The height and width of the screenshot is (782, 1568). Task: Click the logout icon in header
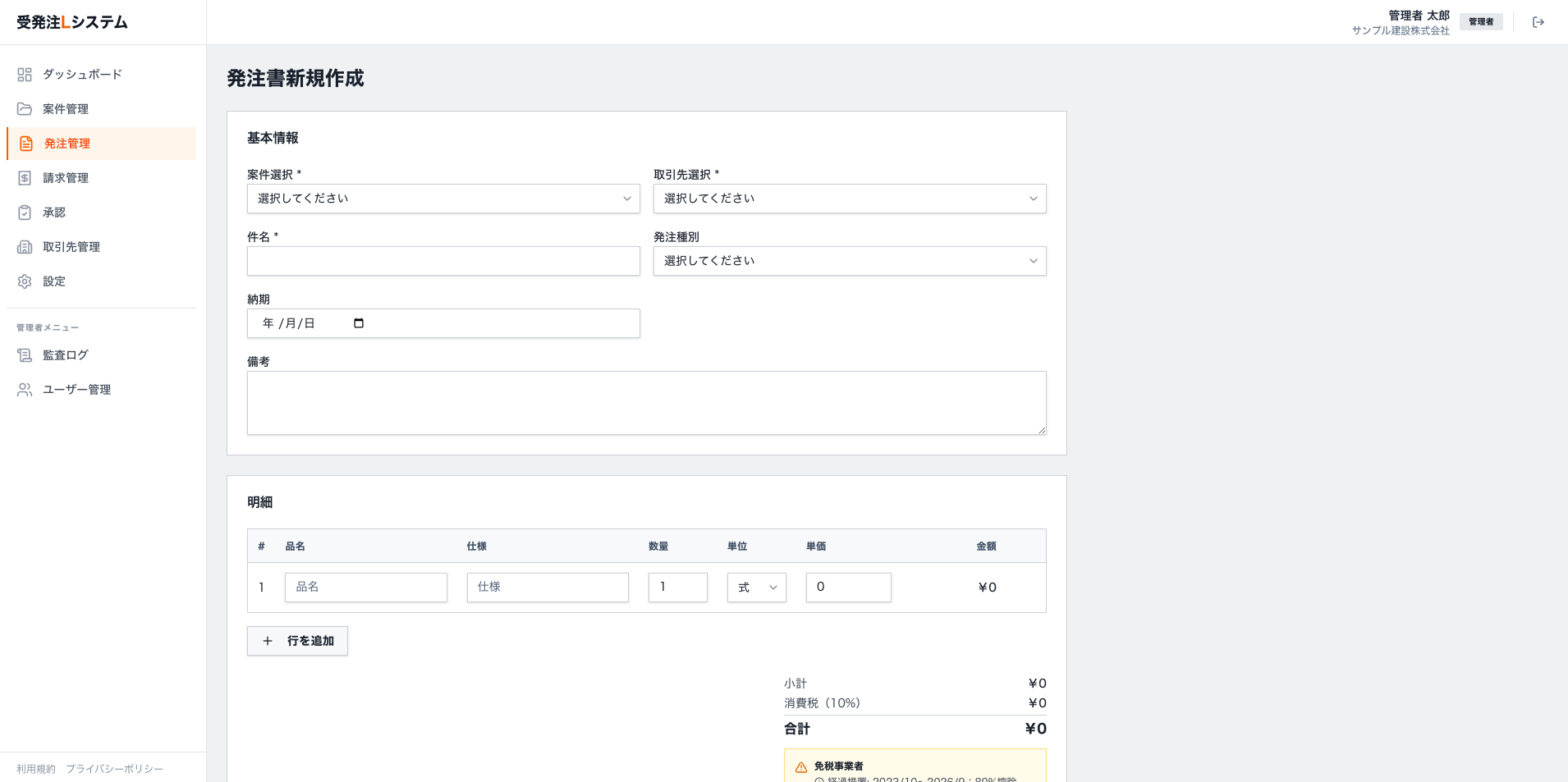(1538, 22)
